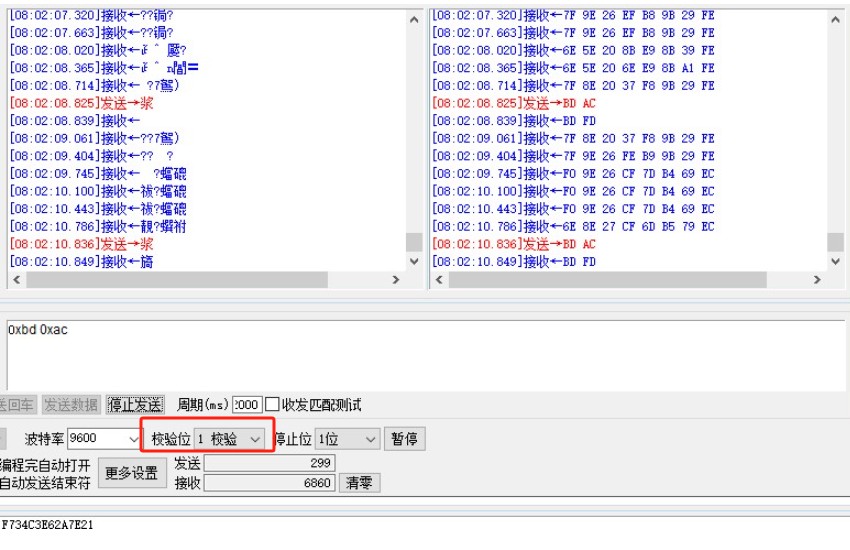Click the 自动发送结束符 option label
Screen dimensions: 850x550
(x=45, y=483)
